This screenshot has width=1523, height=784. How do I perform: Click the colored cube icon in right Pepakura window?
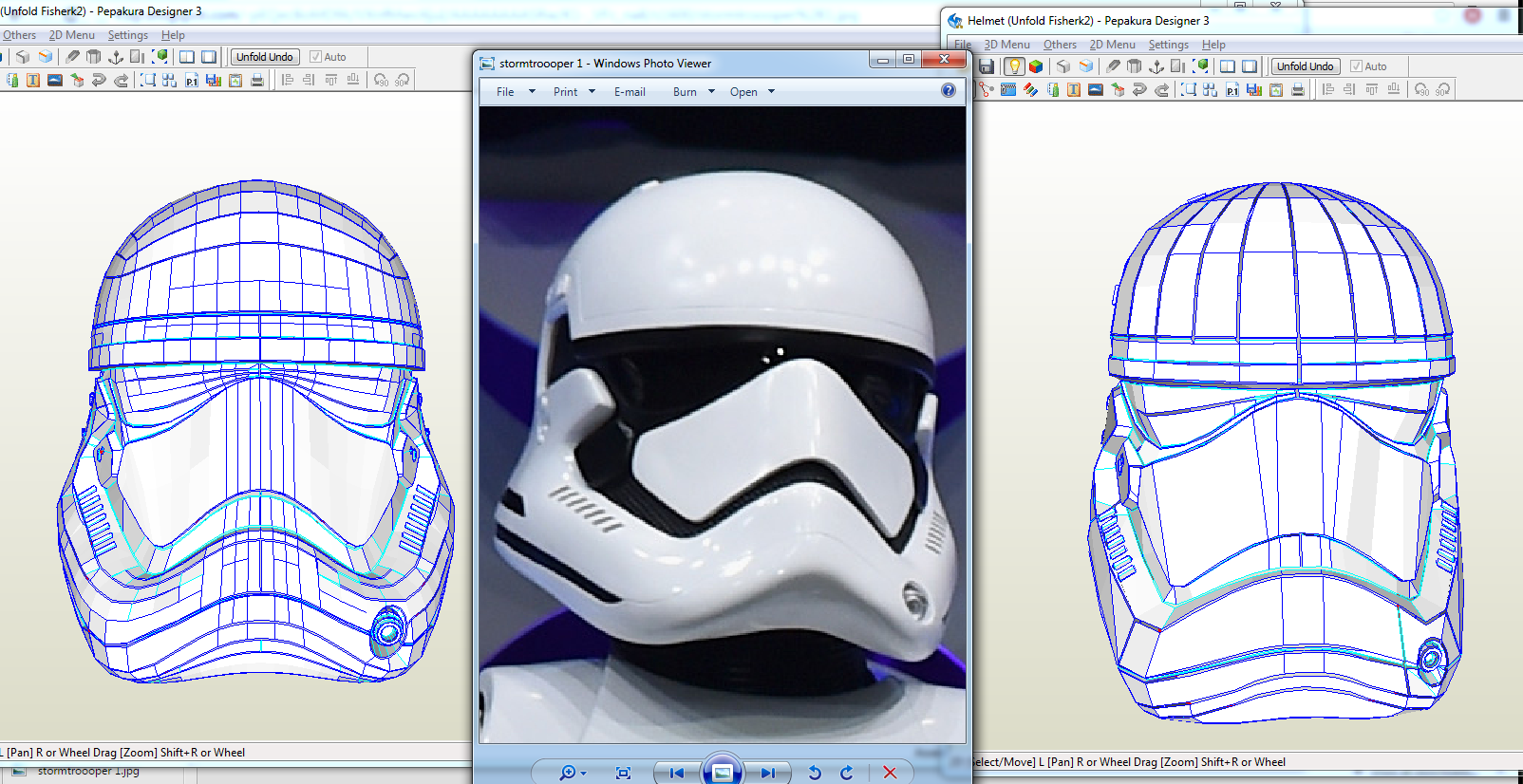tap(1036, 66)
